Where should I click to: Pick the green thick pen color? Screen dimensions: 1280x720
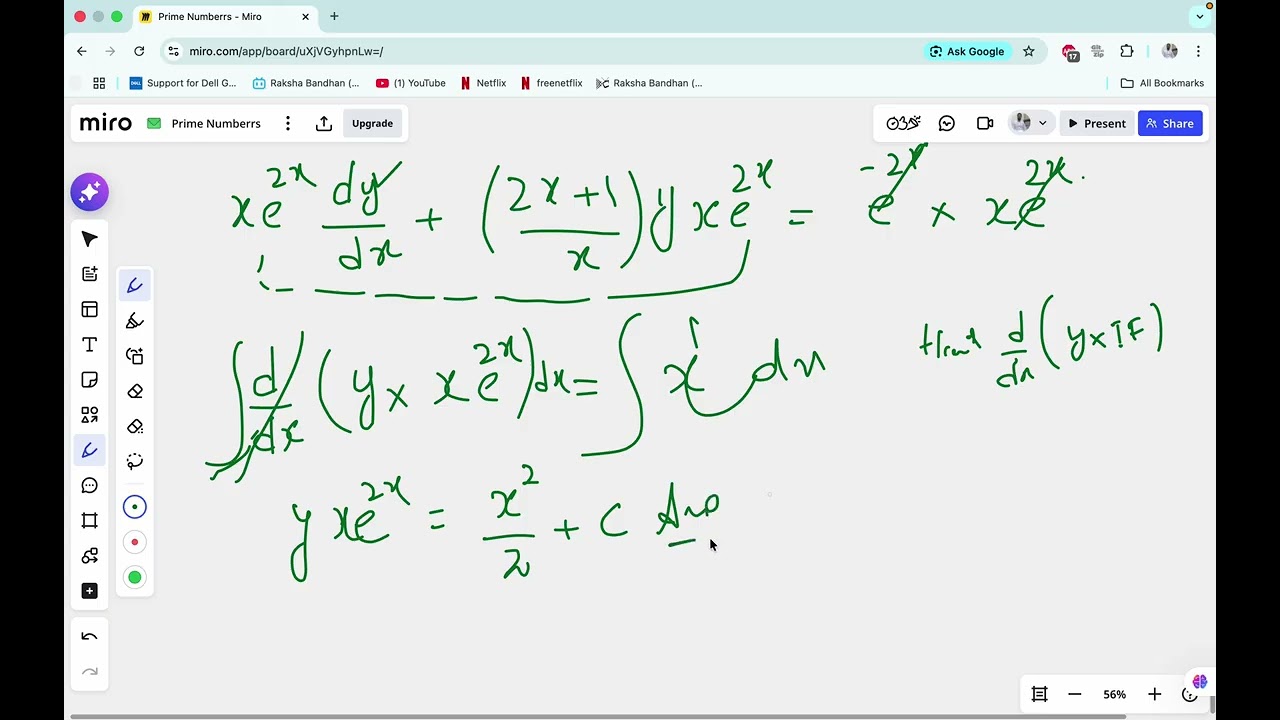click(x=135, y=577)
